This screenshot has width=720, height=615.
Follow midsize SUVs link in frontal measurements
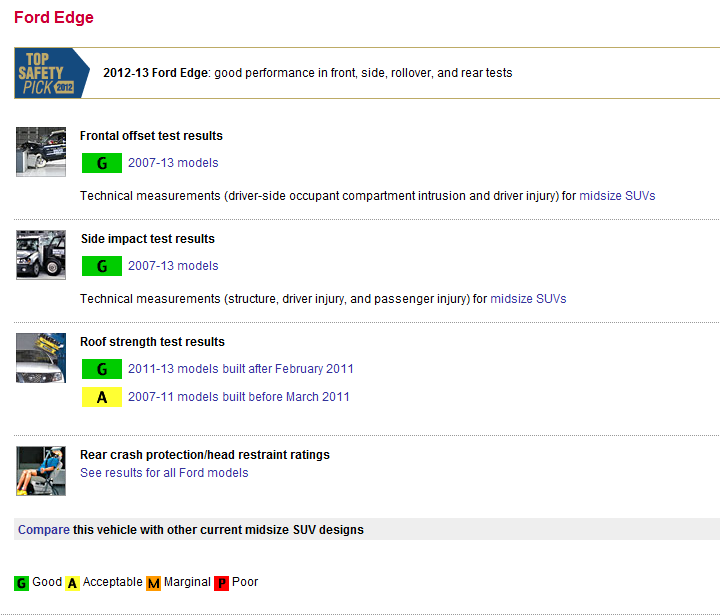[x=617, y=196]
